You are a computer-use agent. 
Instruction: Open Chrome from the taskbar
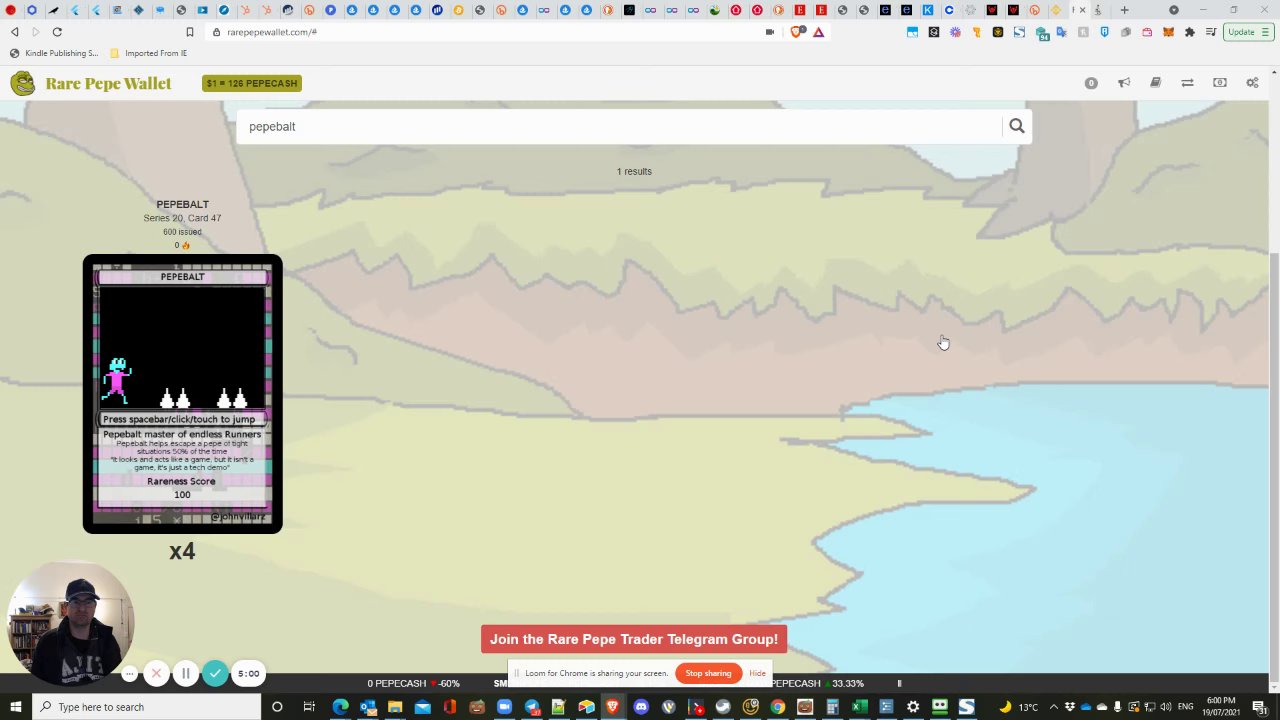pyautogui.click(x=777, y=707)
